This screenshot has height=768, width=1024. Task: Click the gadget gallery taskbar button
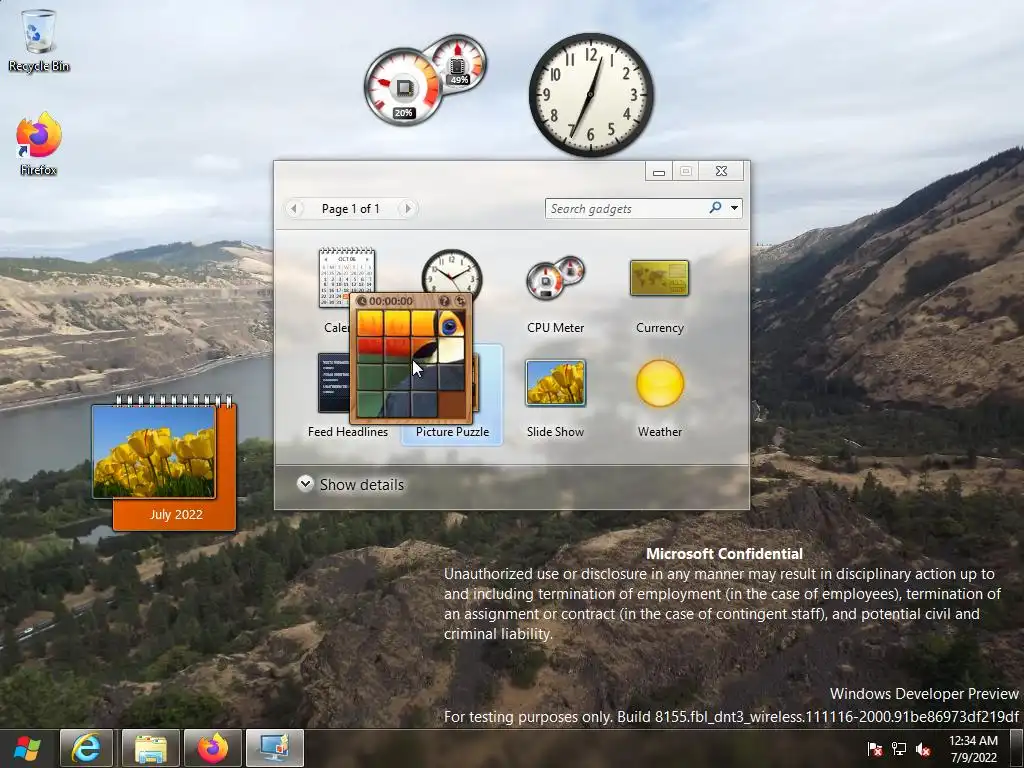[x=274, y=748]
